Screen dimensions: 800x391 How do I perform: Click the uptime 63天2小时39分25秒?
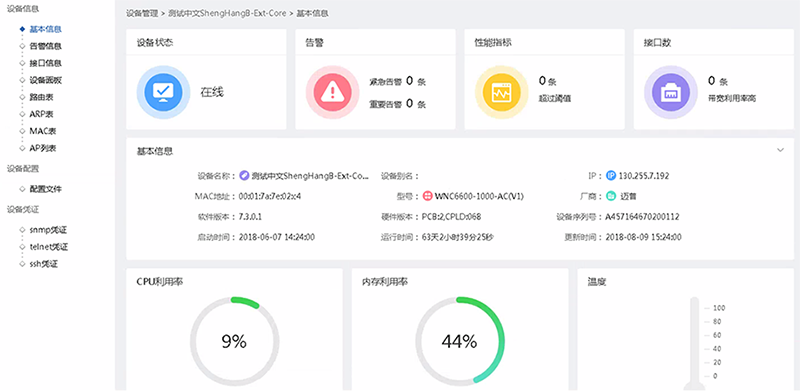coord(458,237)
